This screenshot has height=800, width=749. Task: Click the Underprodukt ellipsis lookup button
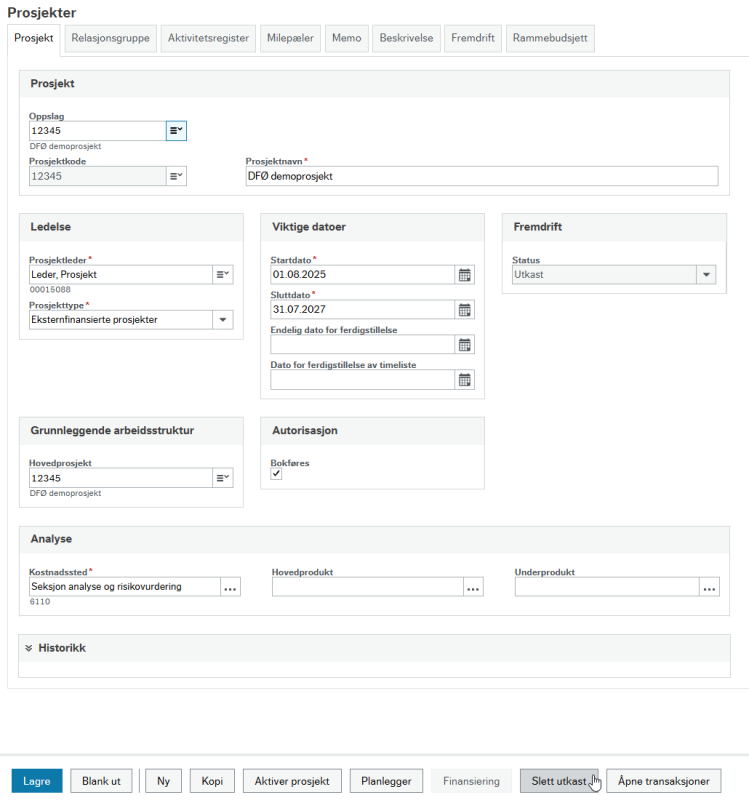709,587
